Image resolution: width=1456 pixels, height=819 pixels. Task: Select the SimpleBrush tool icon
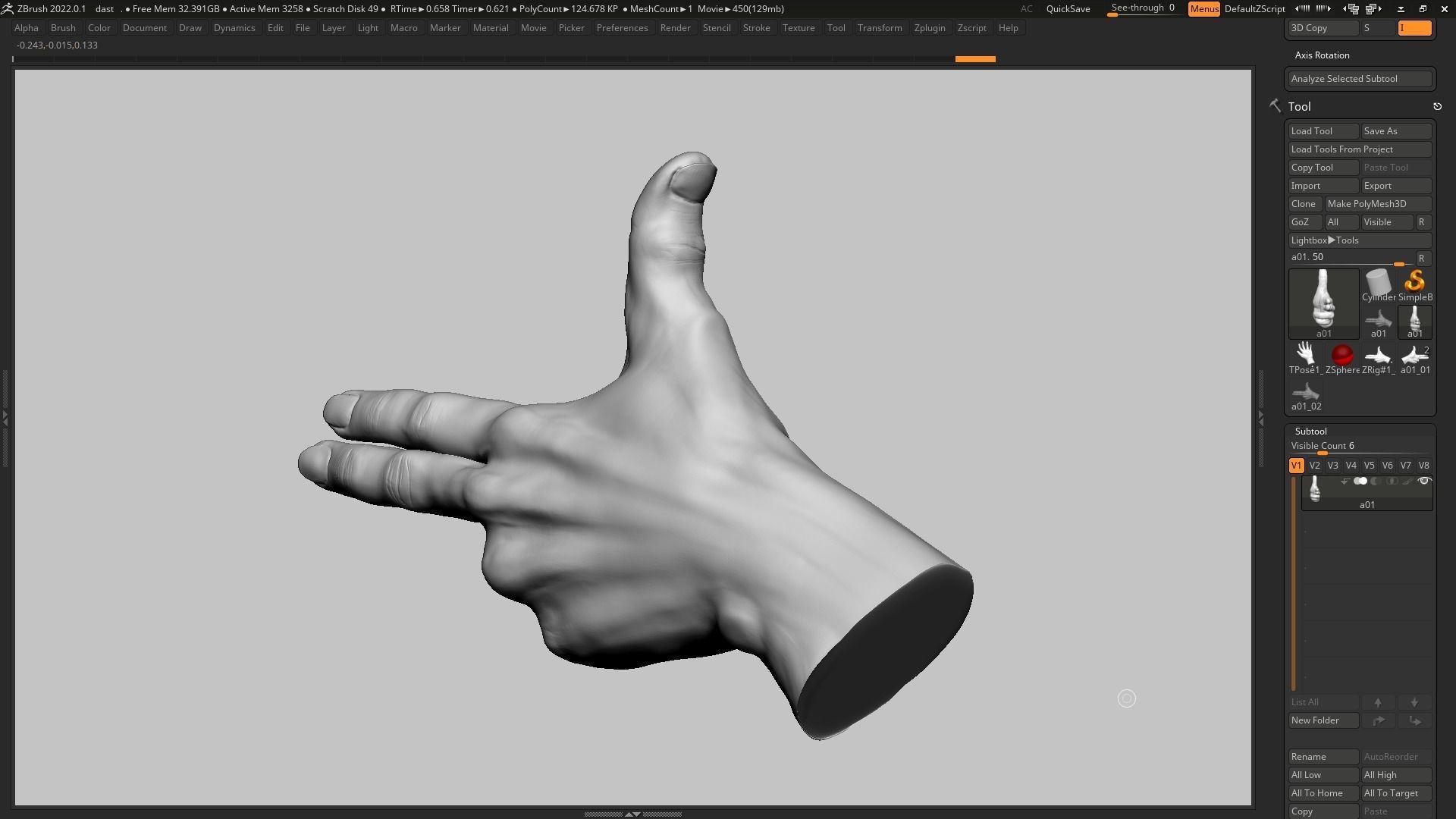coord(1414,285)
